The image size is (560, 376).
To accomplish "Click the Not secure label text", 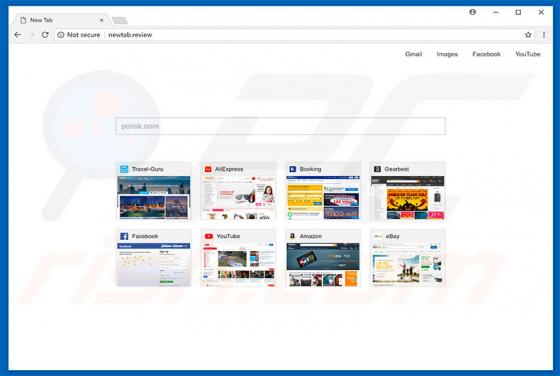I will (84, 35).
